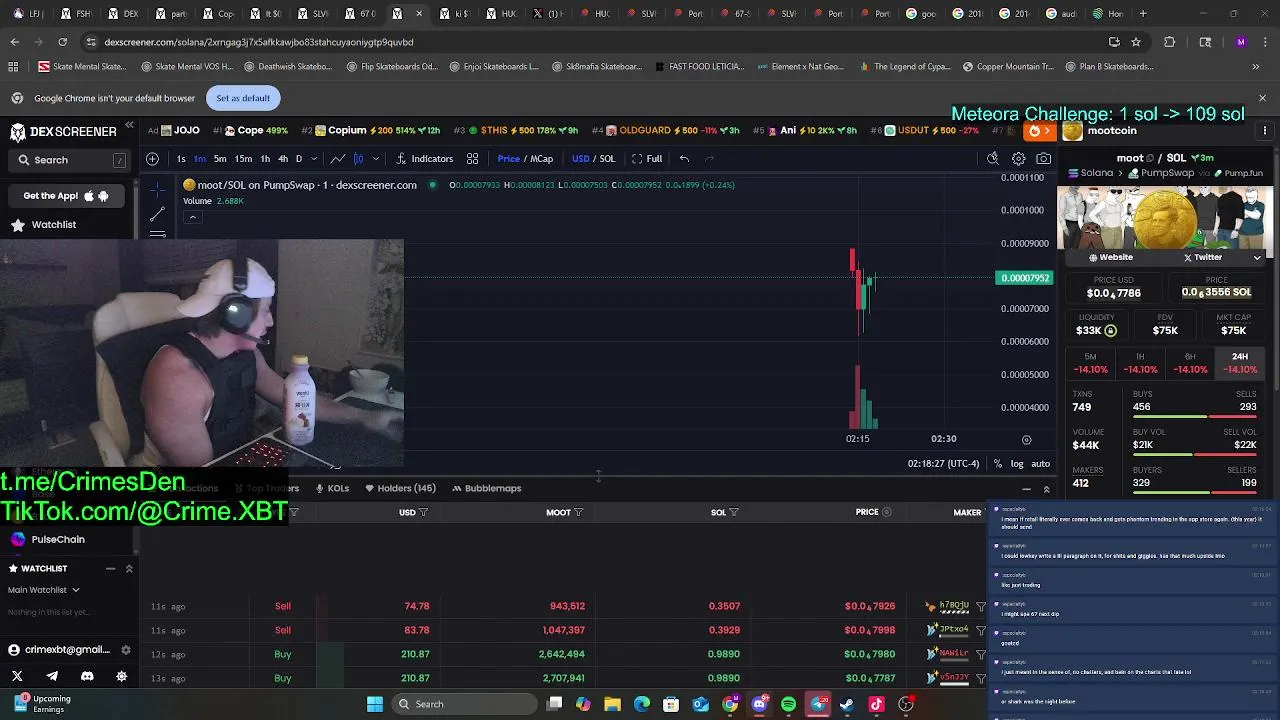1280x720 pixels.
Task: Click Set as default browser button
Action: [x=243, y=98]
